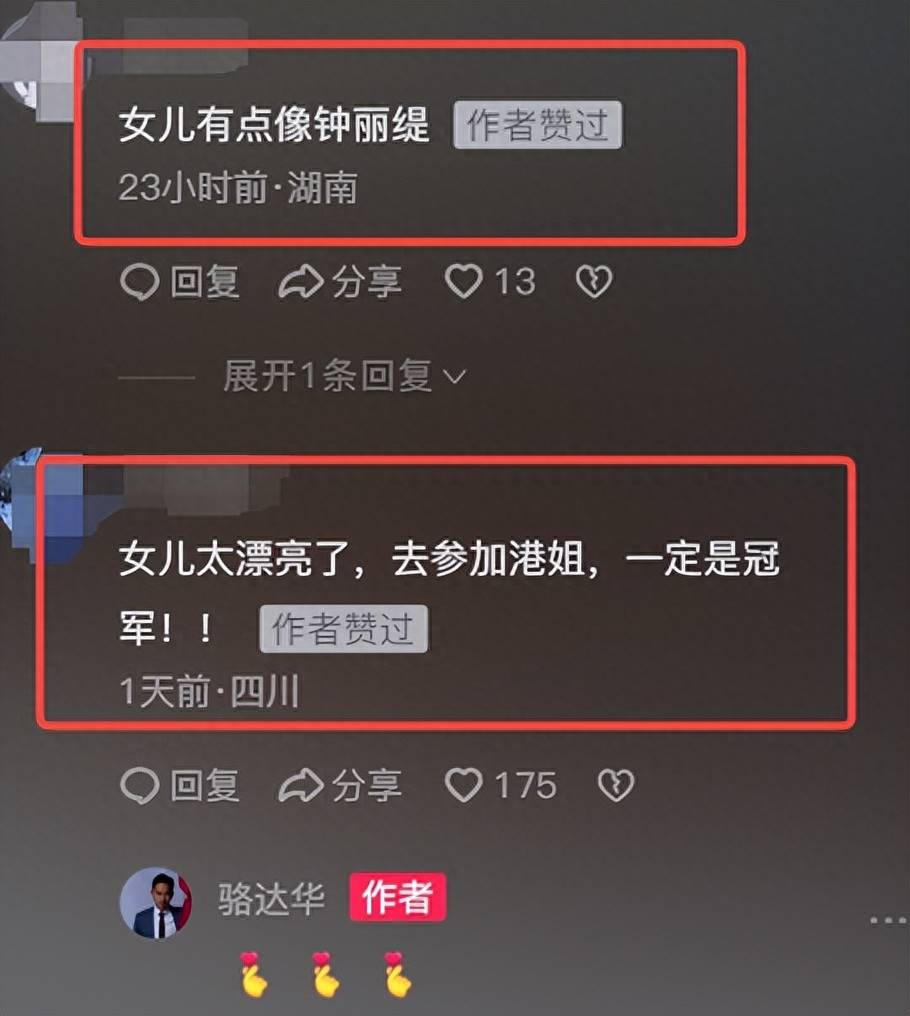This screenshot has width=910, height=1016.
Task: Click chevron next to 展开1条回复
Action: [454, 377]
